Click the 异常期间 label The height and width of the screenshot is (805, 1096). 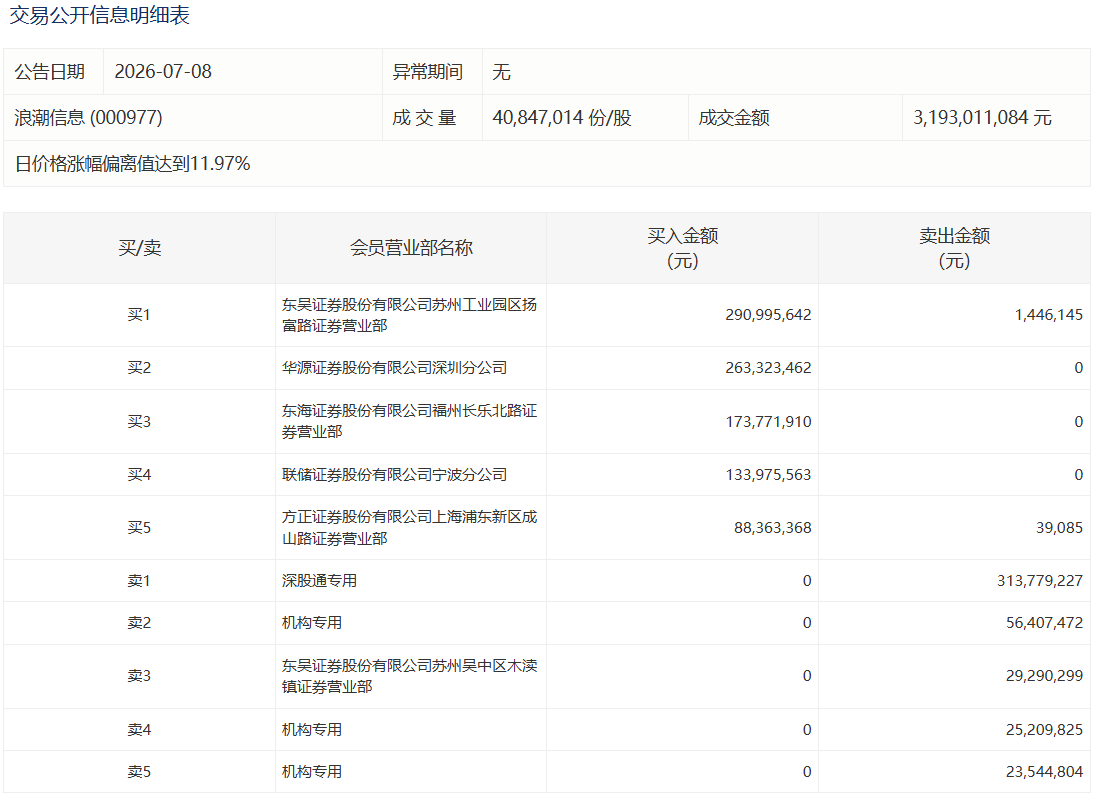pyautogui.click(x=428, y=71)
